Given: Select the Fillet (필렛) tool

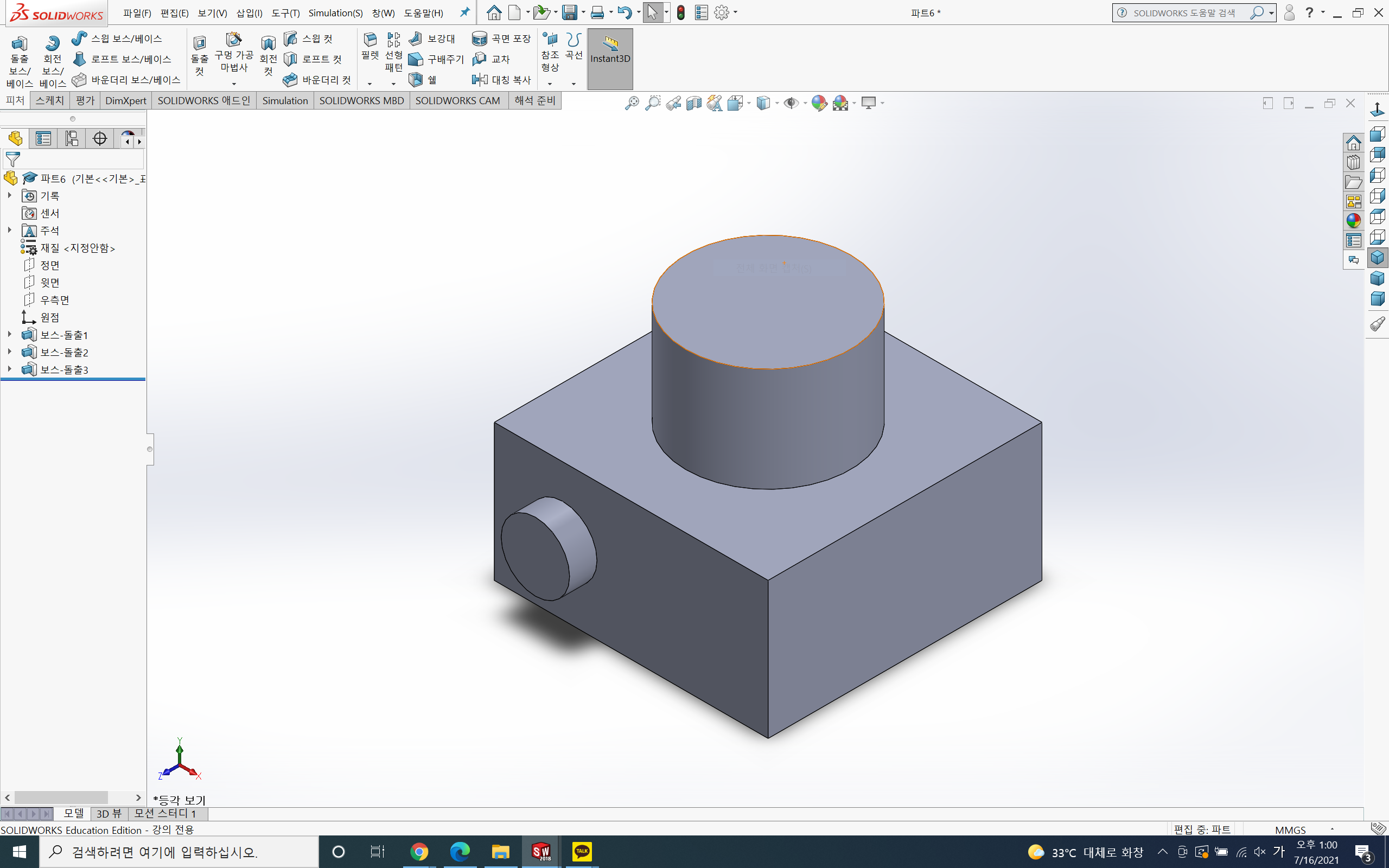Looking at the screenshot, I should pos(369,41).
